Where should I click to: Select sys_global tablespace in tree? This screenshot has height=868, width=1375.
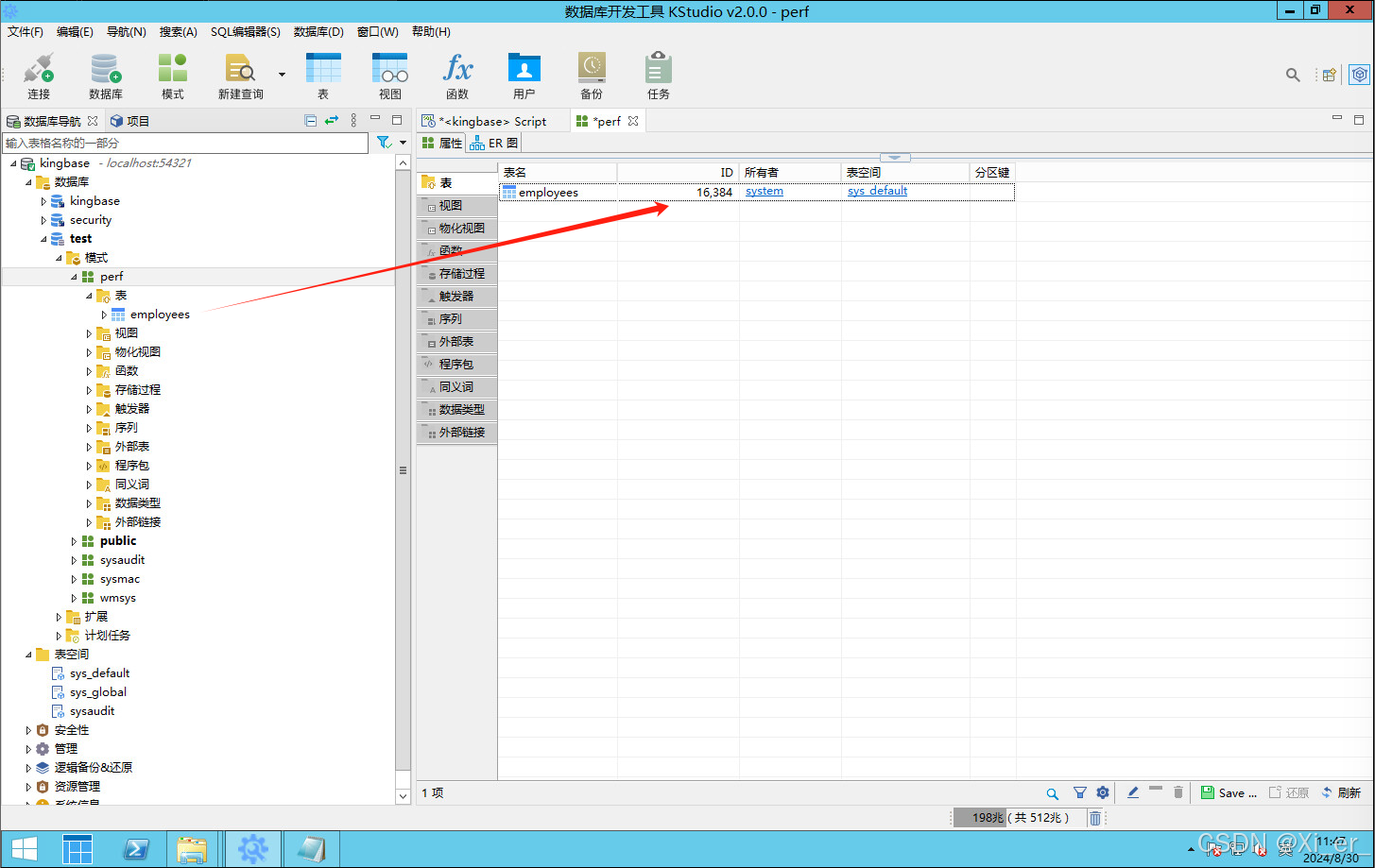tap(97, 692)
